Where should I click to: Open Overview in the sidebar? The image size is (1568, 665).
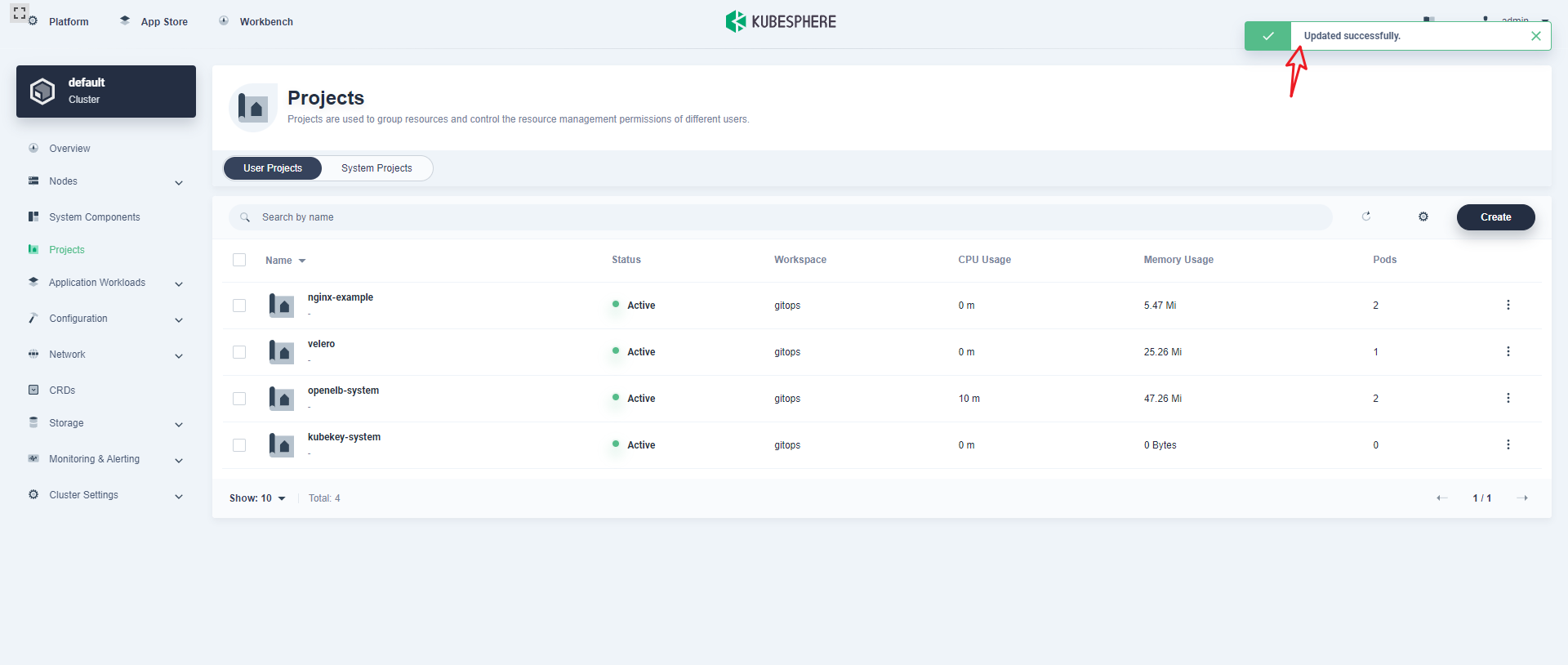[69, 149]
